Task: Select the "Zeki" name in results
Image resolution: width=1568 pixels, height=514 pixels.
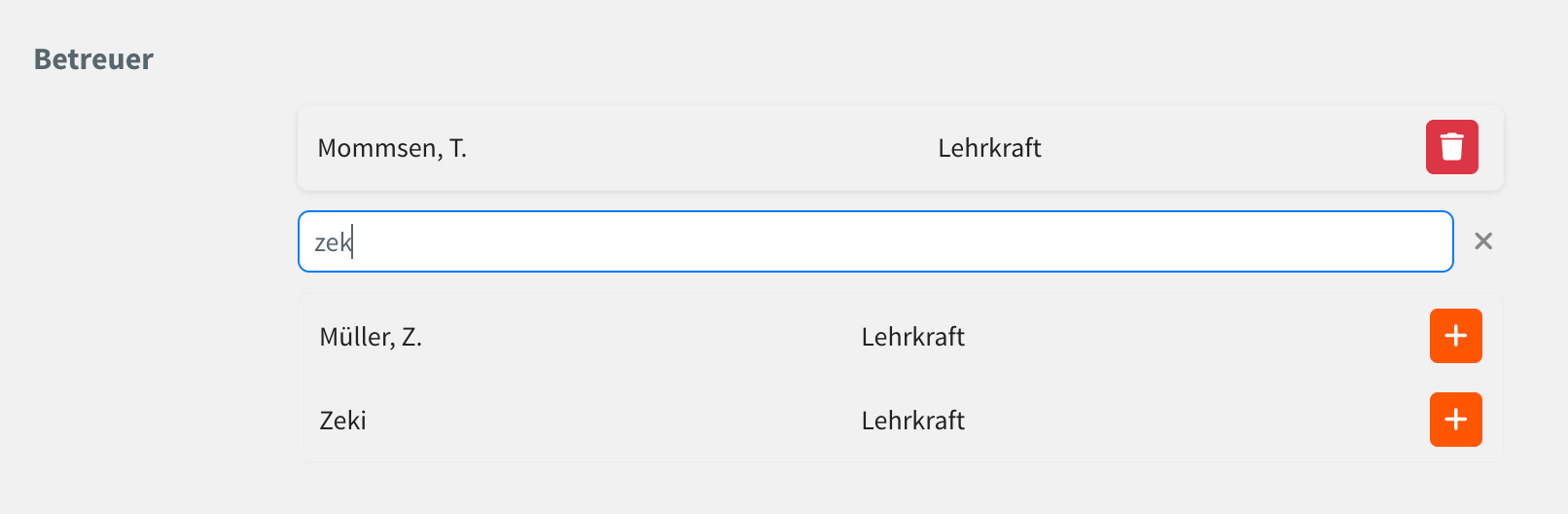Action: tap(342, 421)
